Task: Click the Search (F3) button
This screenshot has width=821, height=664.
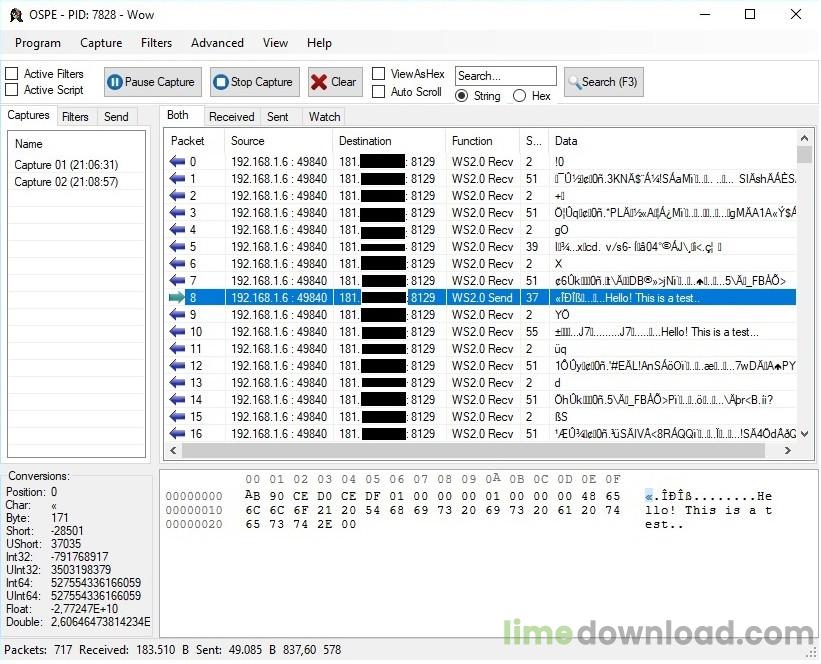Action: (x=604, y=82)
